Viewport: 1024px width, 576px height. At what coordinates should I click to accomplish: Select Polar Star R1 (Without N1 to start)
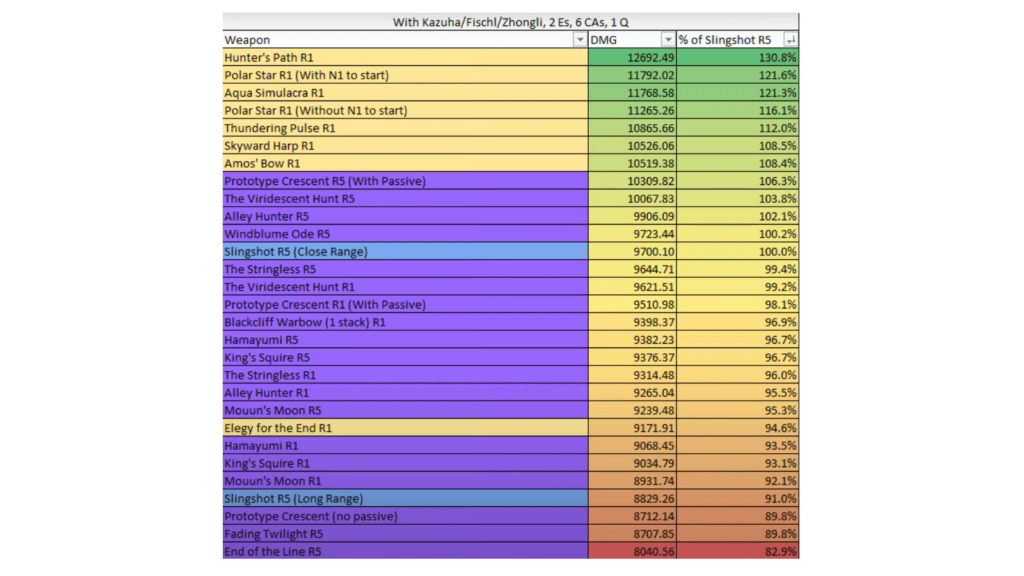point(405,110)
